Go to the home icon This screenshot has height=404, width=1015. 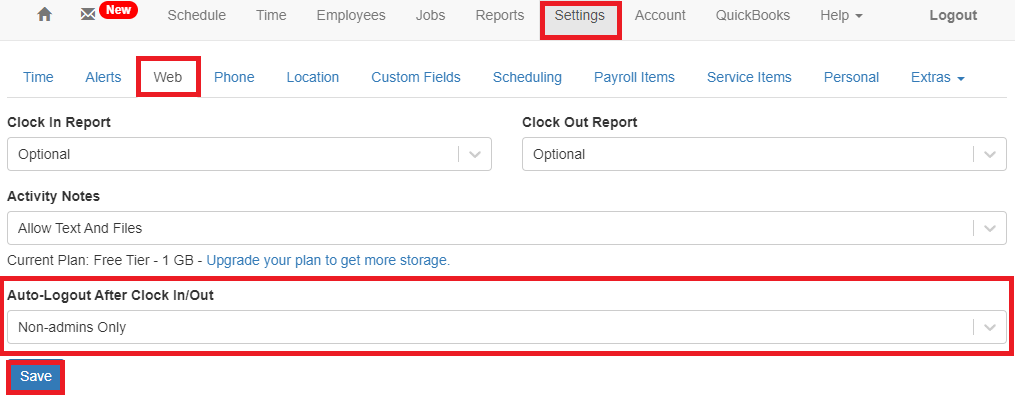click(x=44, y=16)
